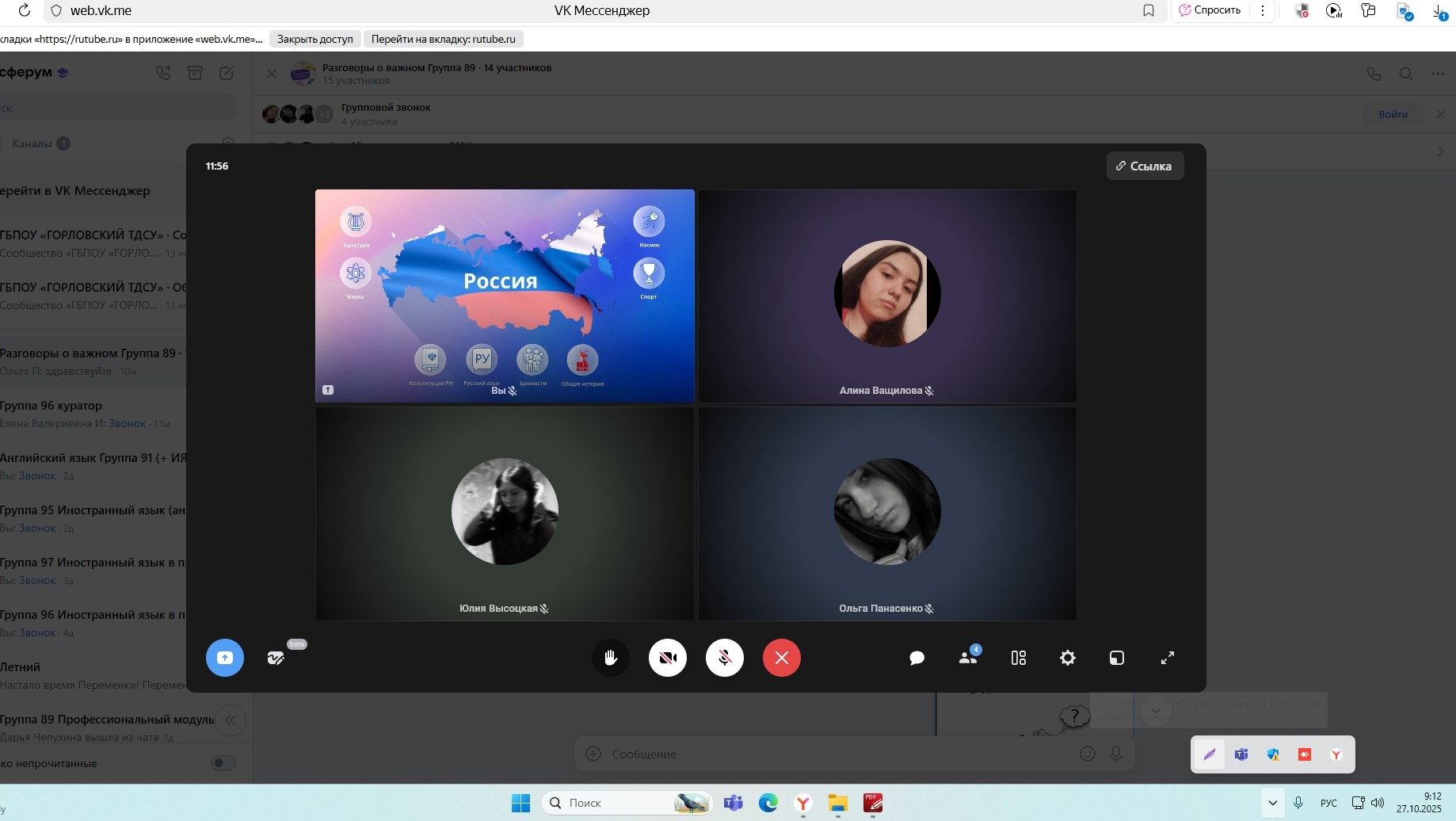Toggle the unread-only switch
The width and height of the screenshot is (1456, 821).
223,763
